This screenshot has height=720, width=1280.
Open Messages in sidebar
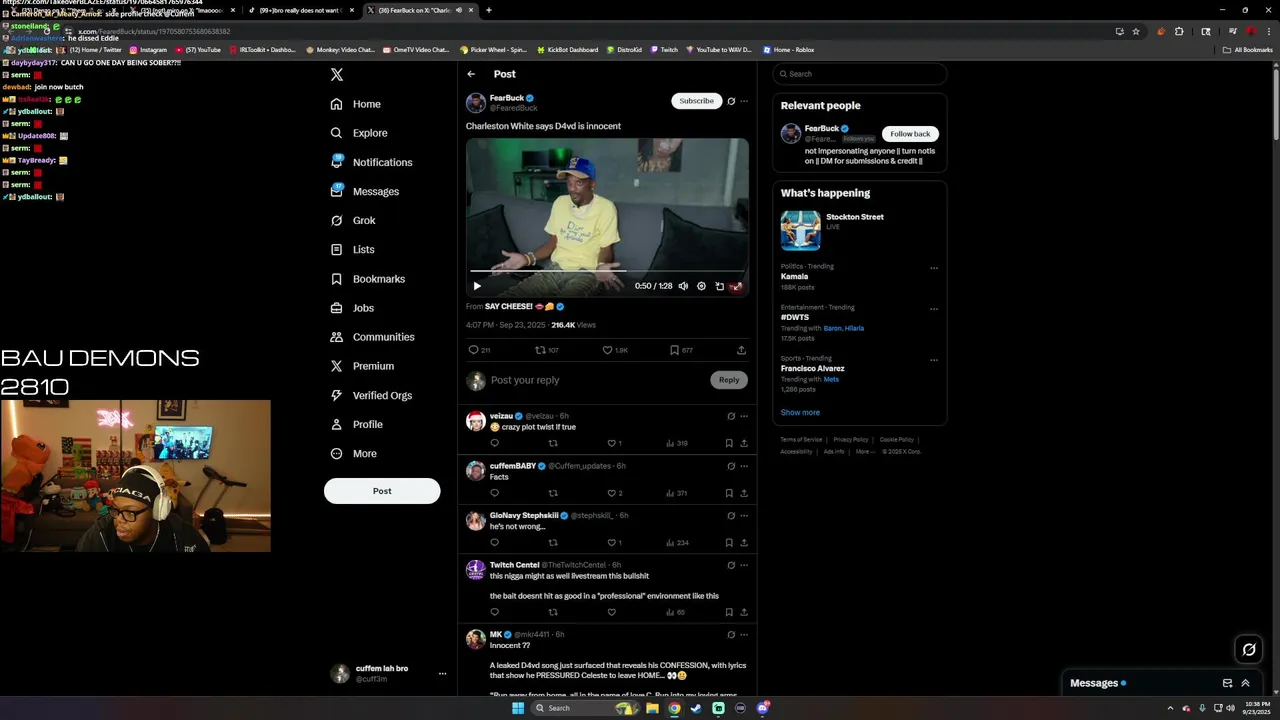coord(365,191)
